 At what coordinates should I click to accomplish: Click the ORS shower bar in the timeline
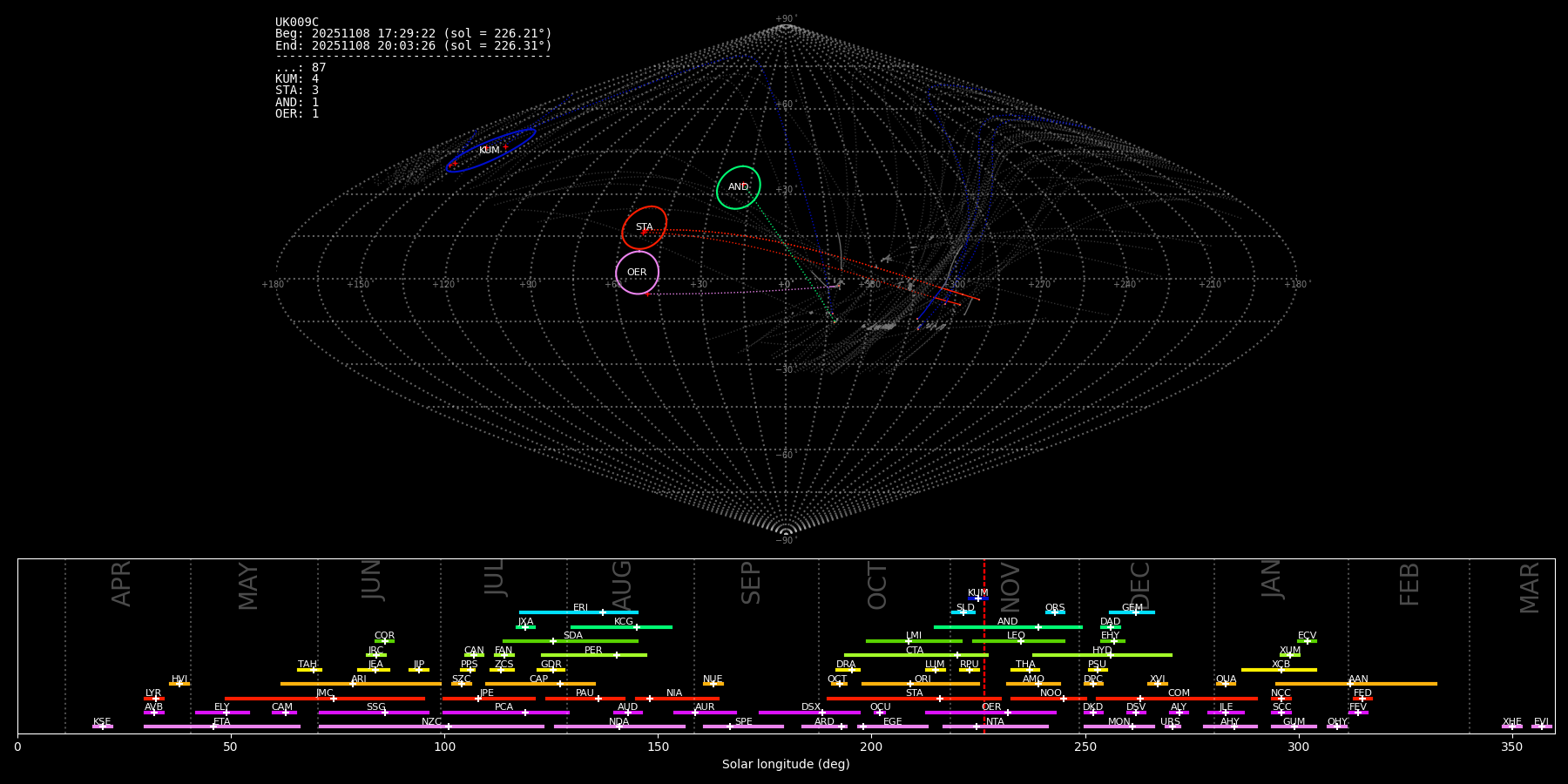[x=1055, y=612]
